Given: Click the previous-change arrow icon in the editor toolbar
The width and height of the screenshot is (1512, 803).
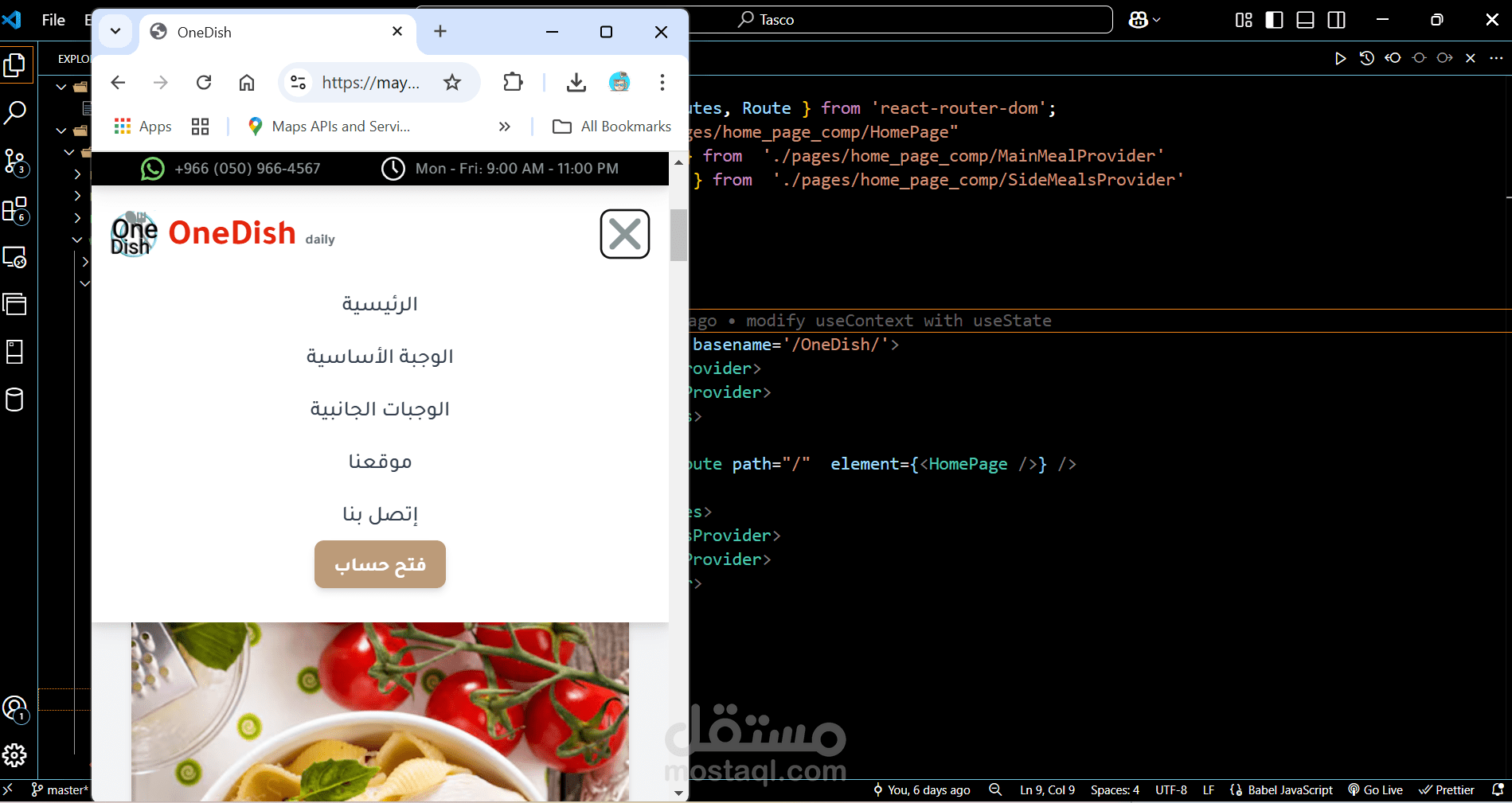Looking at the screenshot, I should pos(1393,58).
